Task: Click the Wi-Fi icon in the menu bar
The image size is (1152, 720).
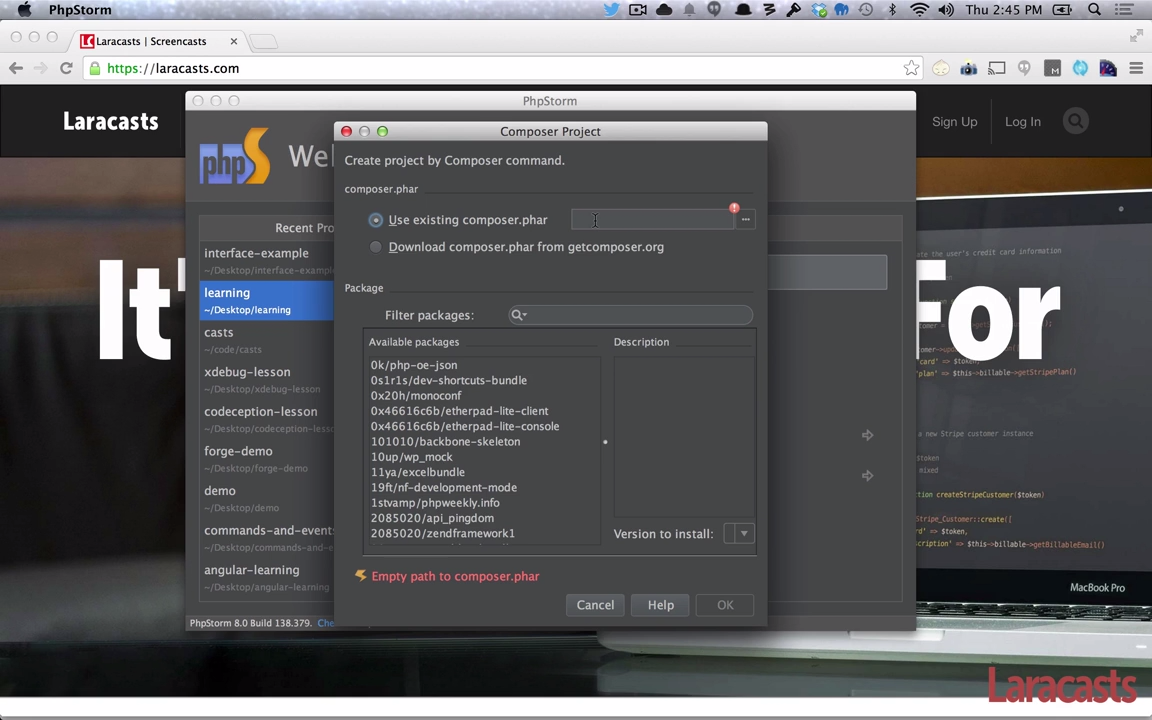Action: 919,10
